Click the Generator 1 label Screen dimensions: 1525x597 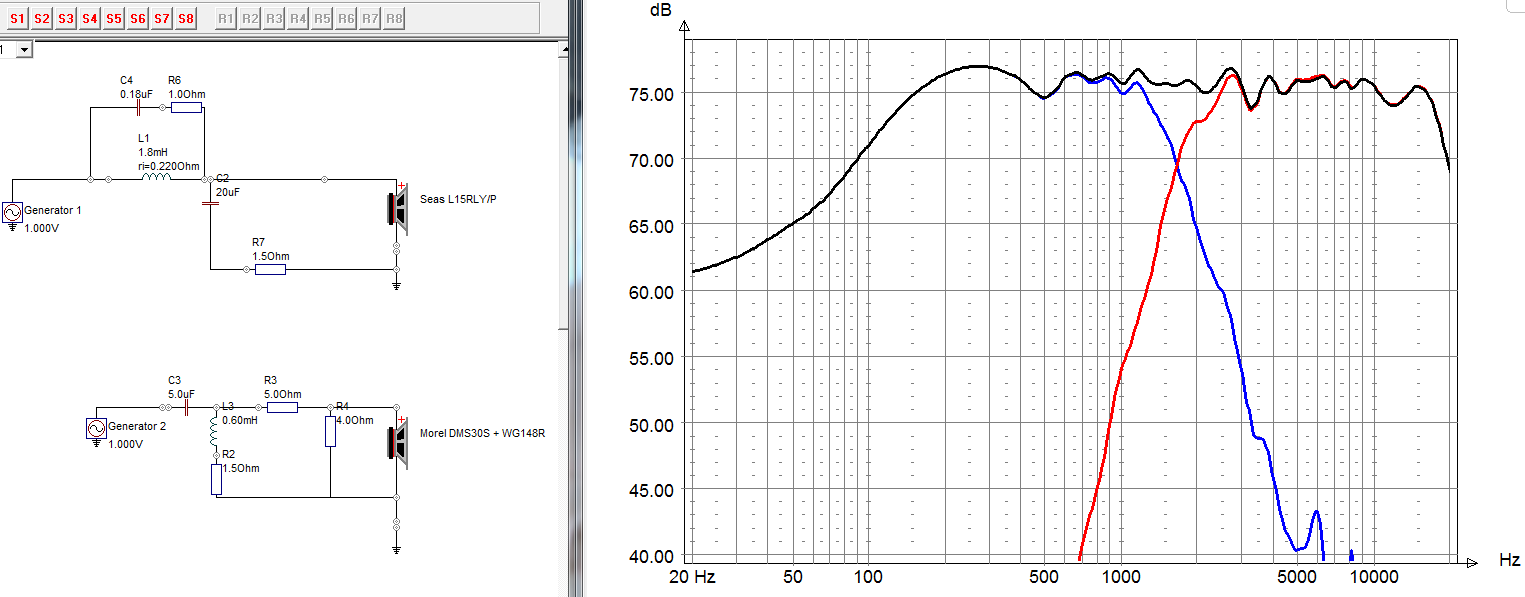coord(53,211)
